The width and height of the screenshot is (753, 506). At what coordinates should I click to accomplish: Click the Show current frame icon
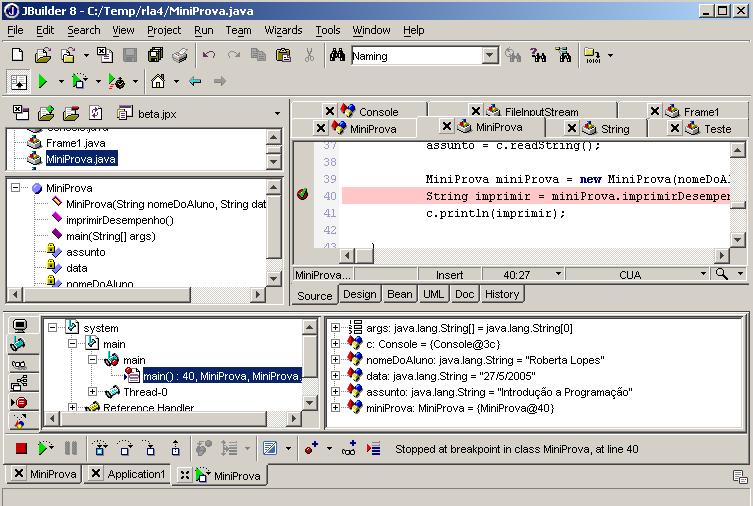coord(374,448)
